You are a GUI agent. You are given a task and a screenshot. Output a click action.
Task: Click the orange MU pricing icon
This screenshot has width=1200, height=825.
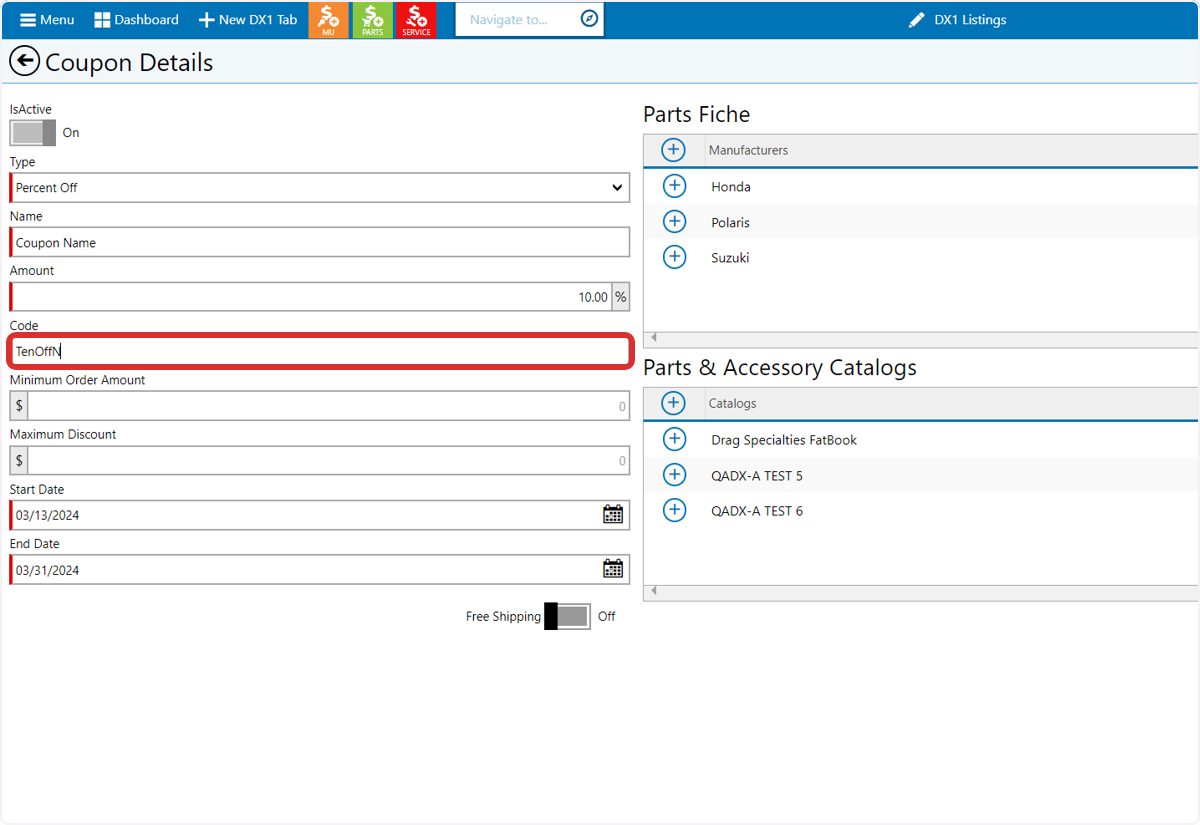pyautogui.click(x=328, y=20)
